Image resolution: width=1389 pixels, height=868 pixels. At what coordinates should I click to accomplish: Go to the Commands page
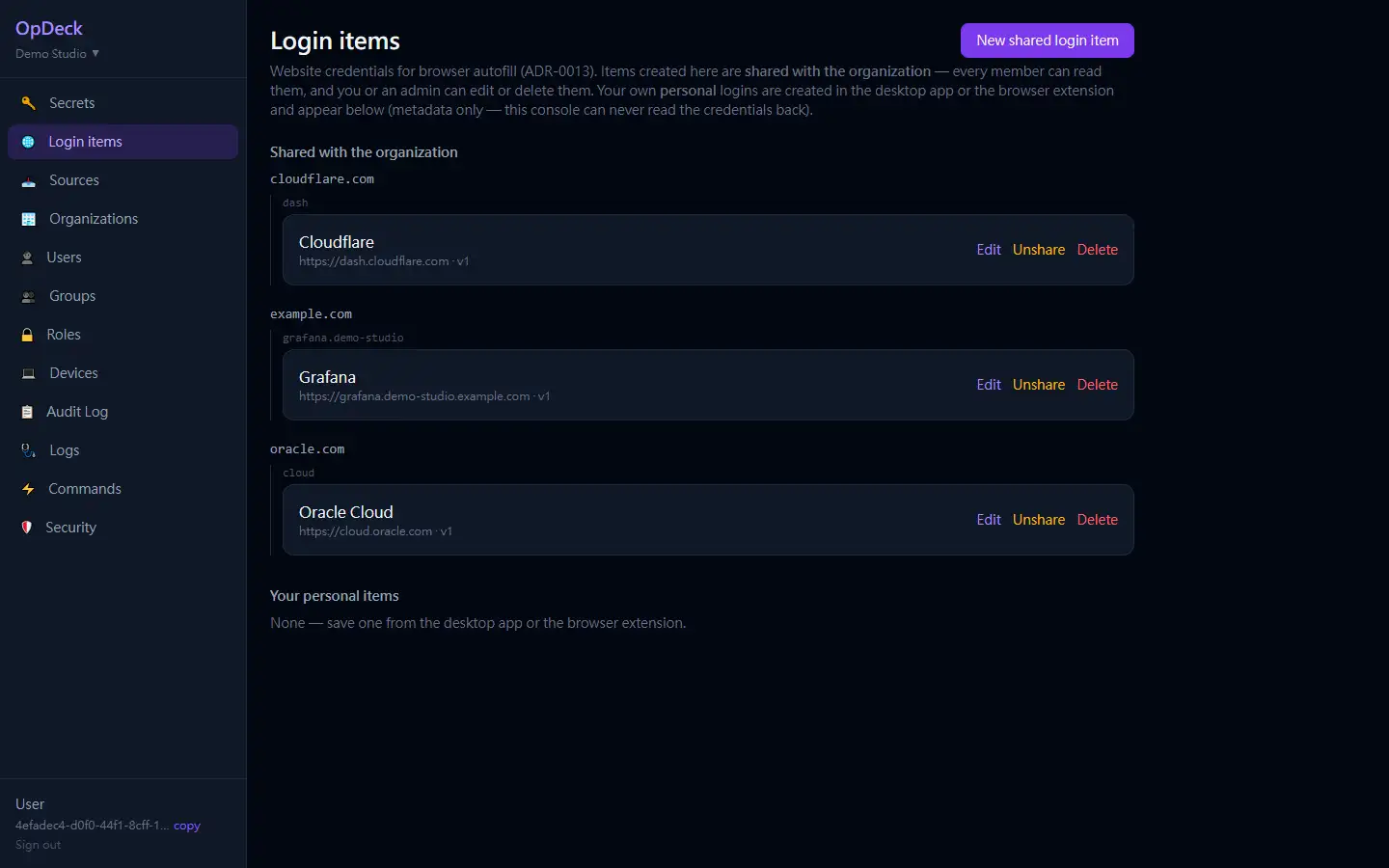tap(123, 489)
